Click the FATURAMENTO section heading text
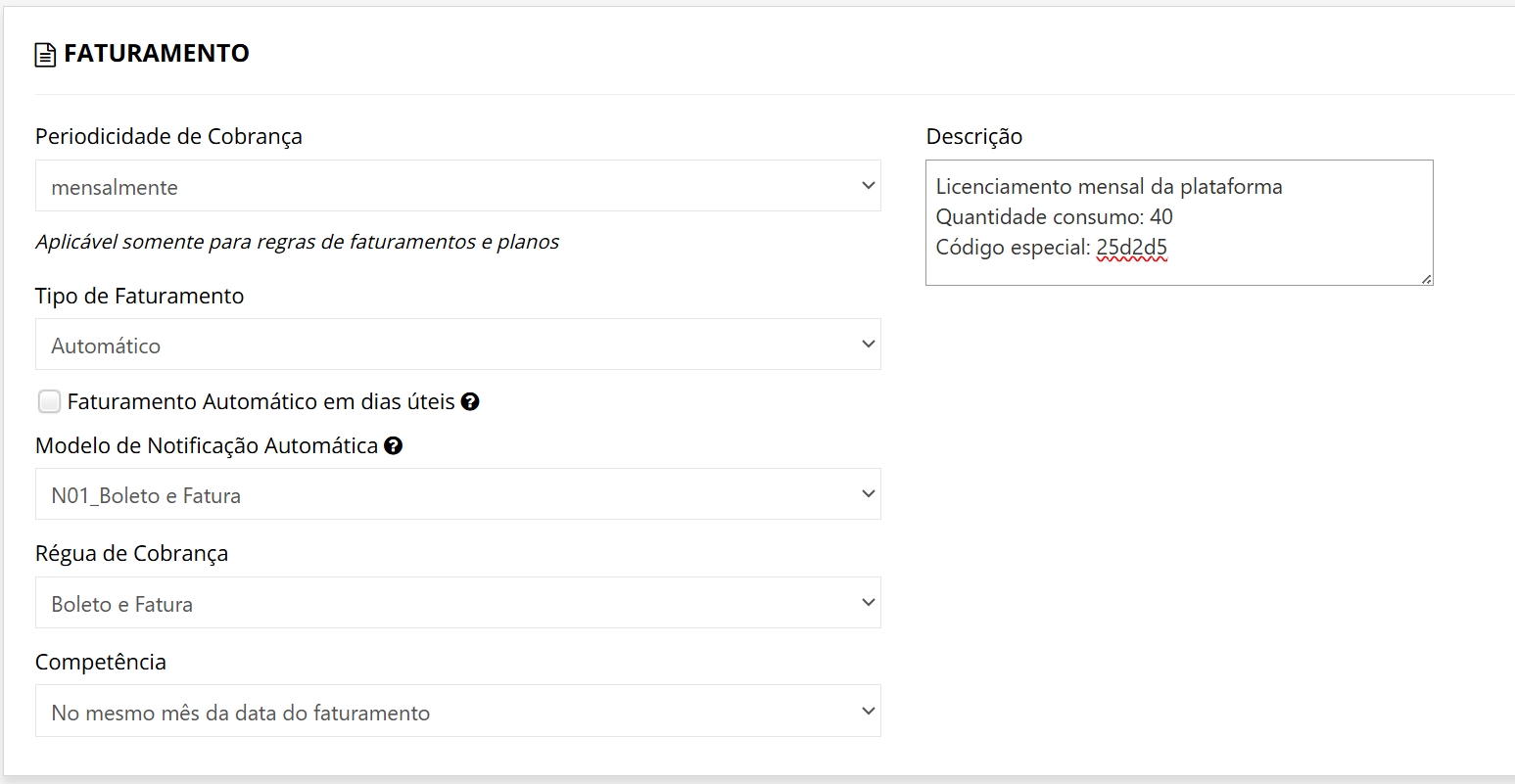The height and width of the screenshot is (784, 1515). pos(157,54)
